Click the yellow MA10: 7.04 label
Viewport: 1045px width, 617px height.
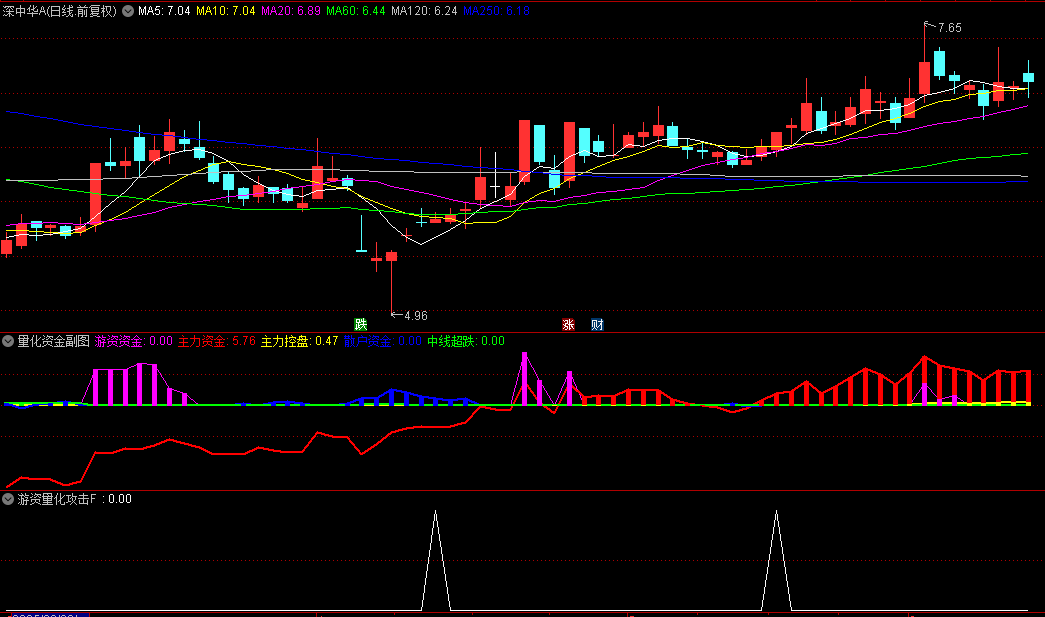225,11
